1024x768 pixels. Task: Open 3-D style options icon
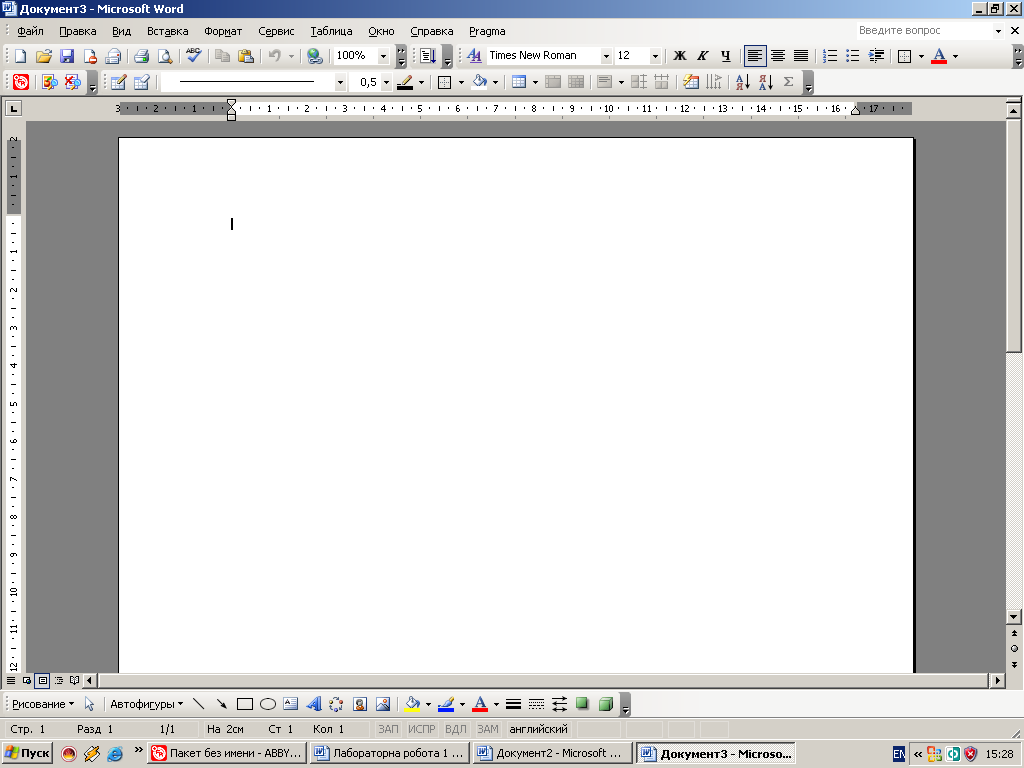[605, 704]
